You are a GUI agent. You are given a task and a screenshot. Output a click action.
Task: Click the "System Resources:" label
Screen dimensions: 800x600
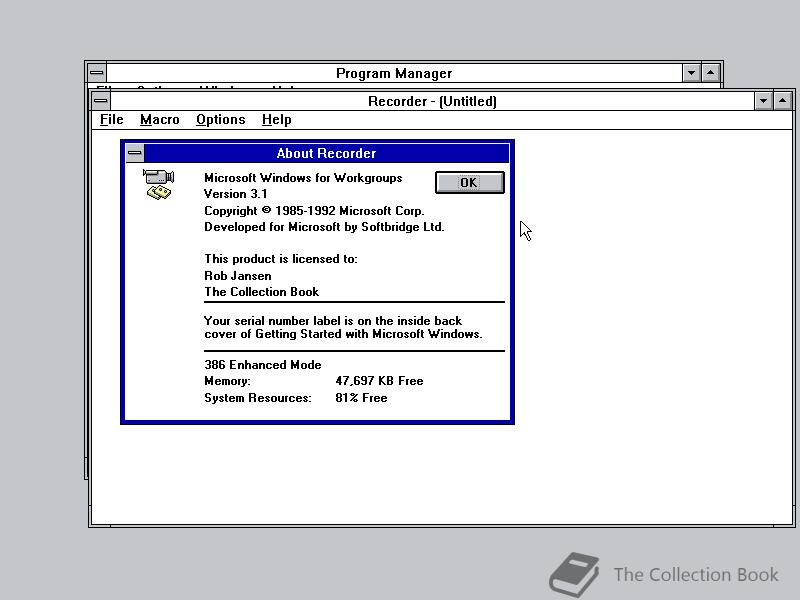[x=258, y=398]
